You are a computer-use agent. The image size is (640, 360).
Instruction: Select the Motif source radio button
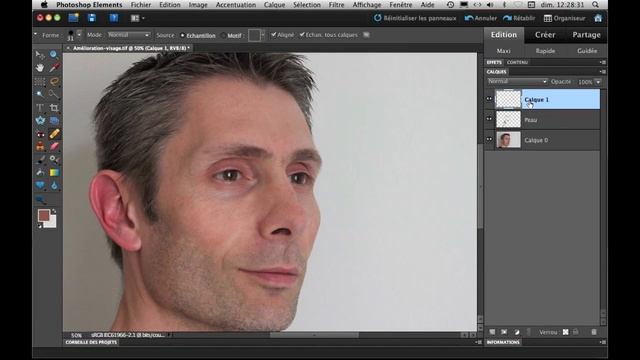[x=223, y=36]
